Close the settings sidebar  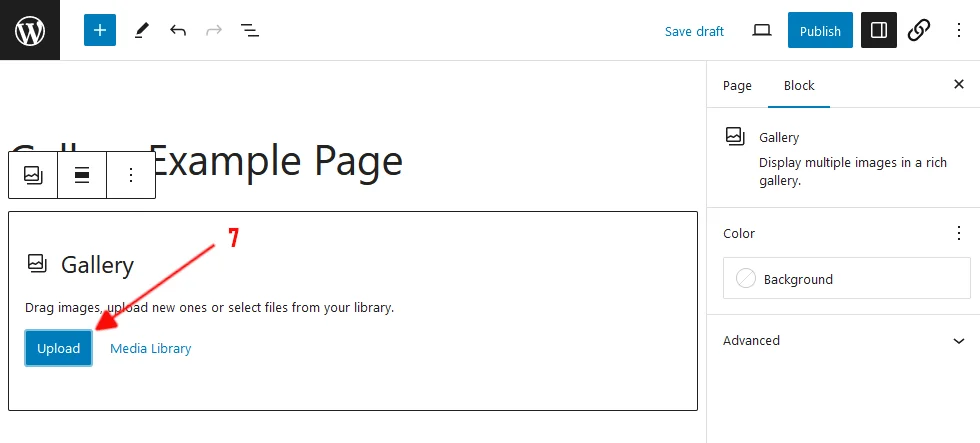coord(959,85)
